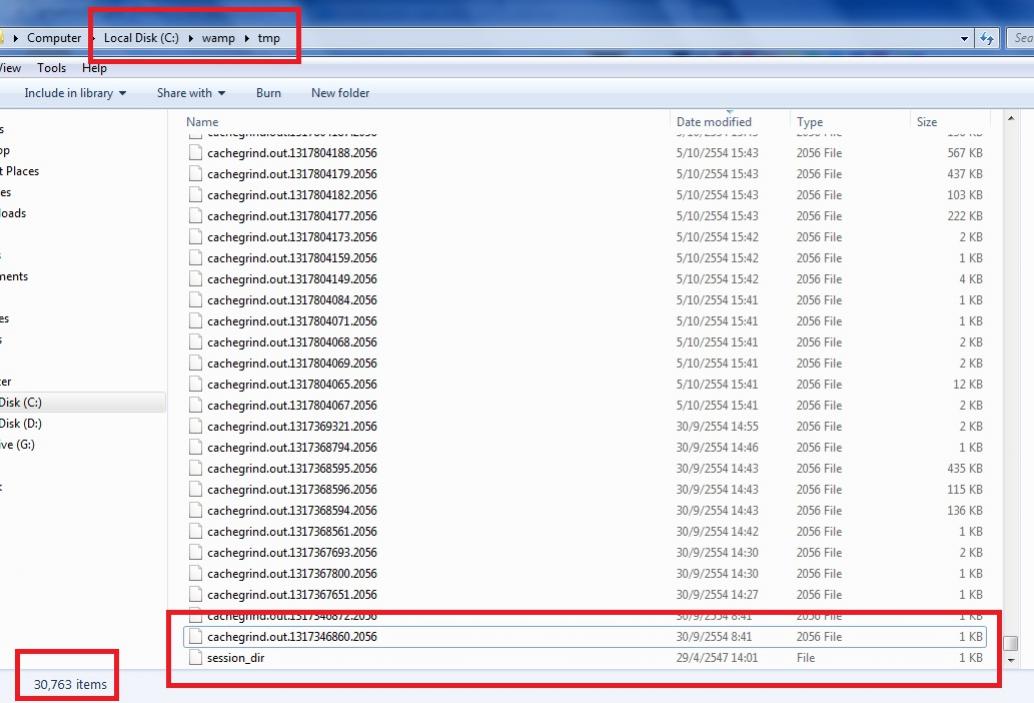Click 567 KB size cell
This screenshot has height=703, width=1034.
click(x=965, y=153)
